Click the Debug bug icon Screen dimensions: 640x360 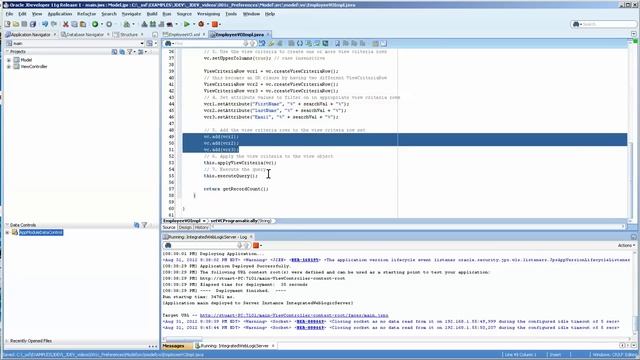[201, 24]
